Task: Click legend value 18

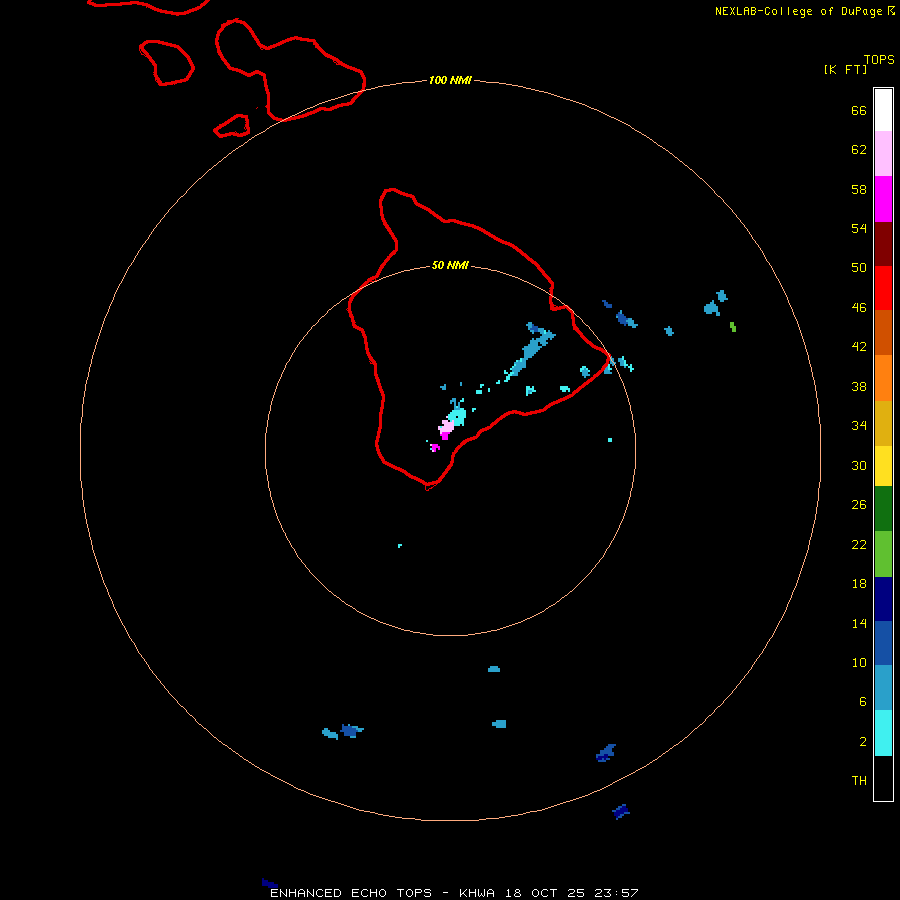Action: [x=859, y=584]
